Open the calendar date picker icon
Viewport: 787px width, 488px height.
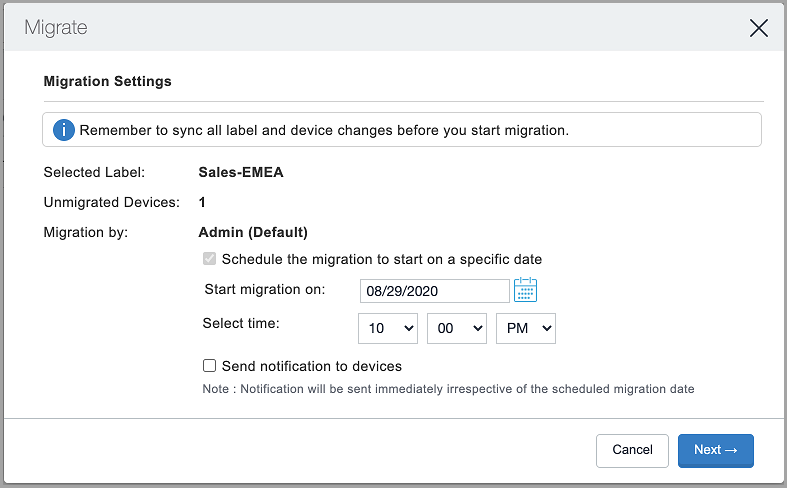526,290
